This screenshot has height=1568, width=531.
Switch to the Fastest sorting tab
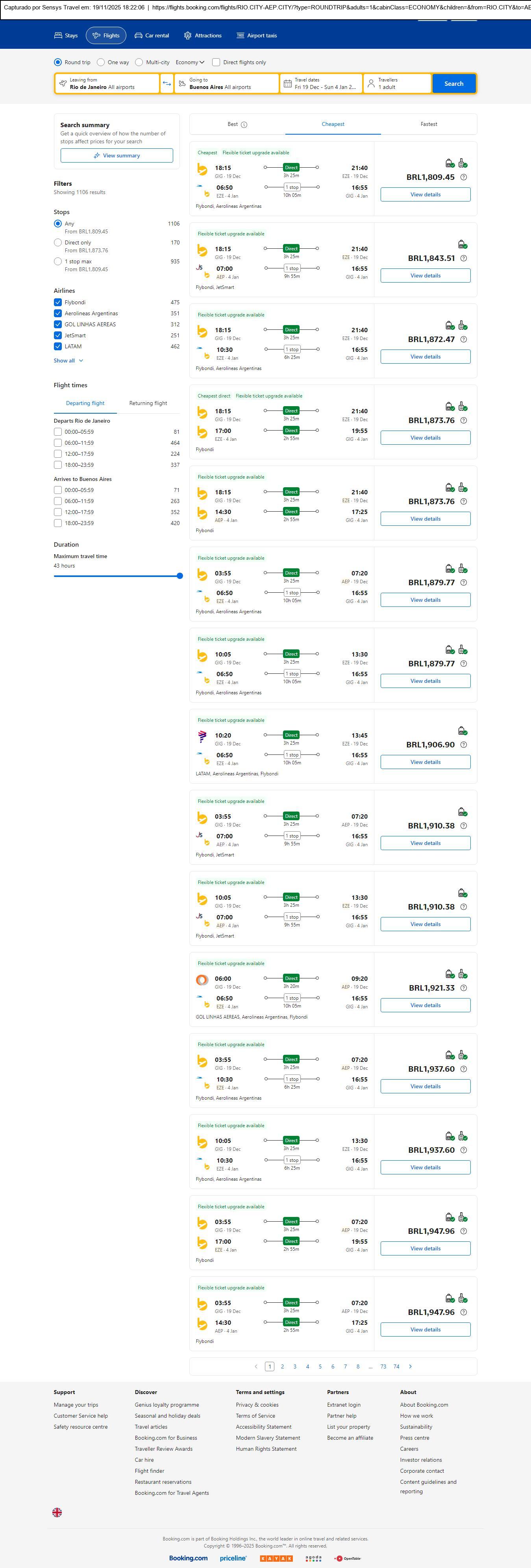(429, 124)
